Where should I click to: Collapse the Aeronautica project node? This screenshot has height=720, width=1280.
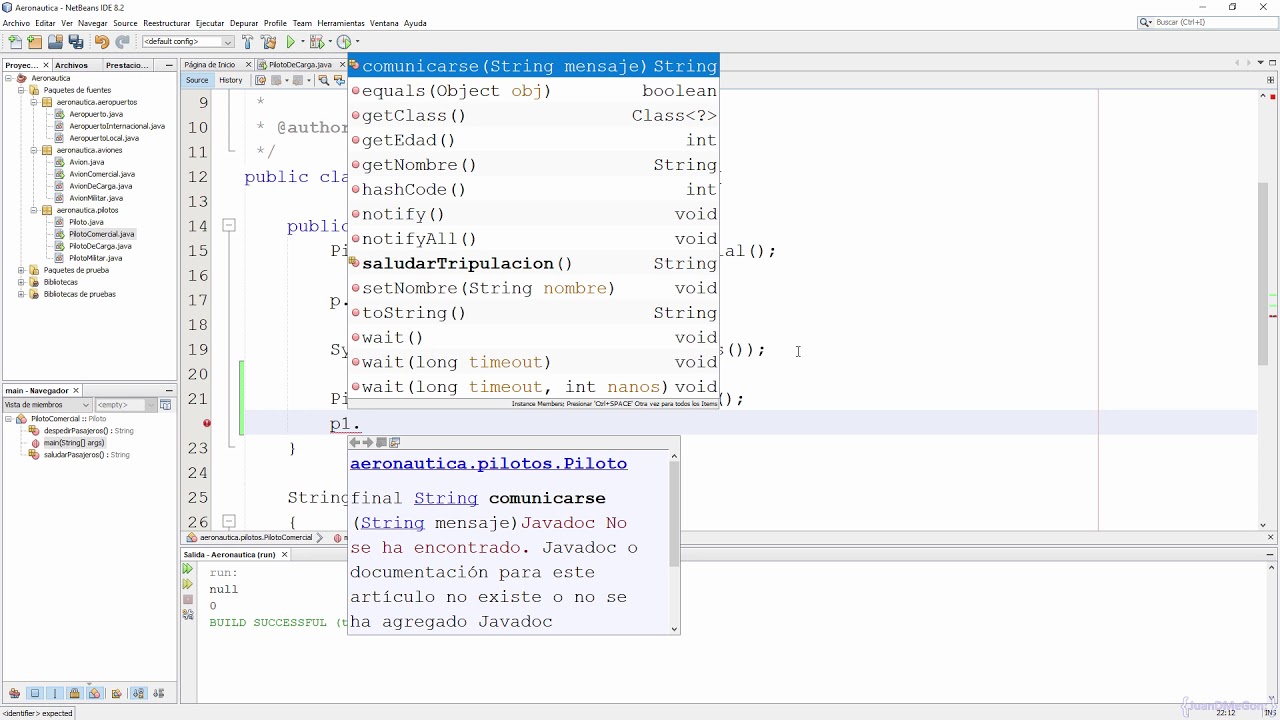[8, 78]
